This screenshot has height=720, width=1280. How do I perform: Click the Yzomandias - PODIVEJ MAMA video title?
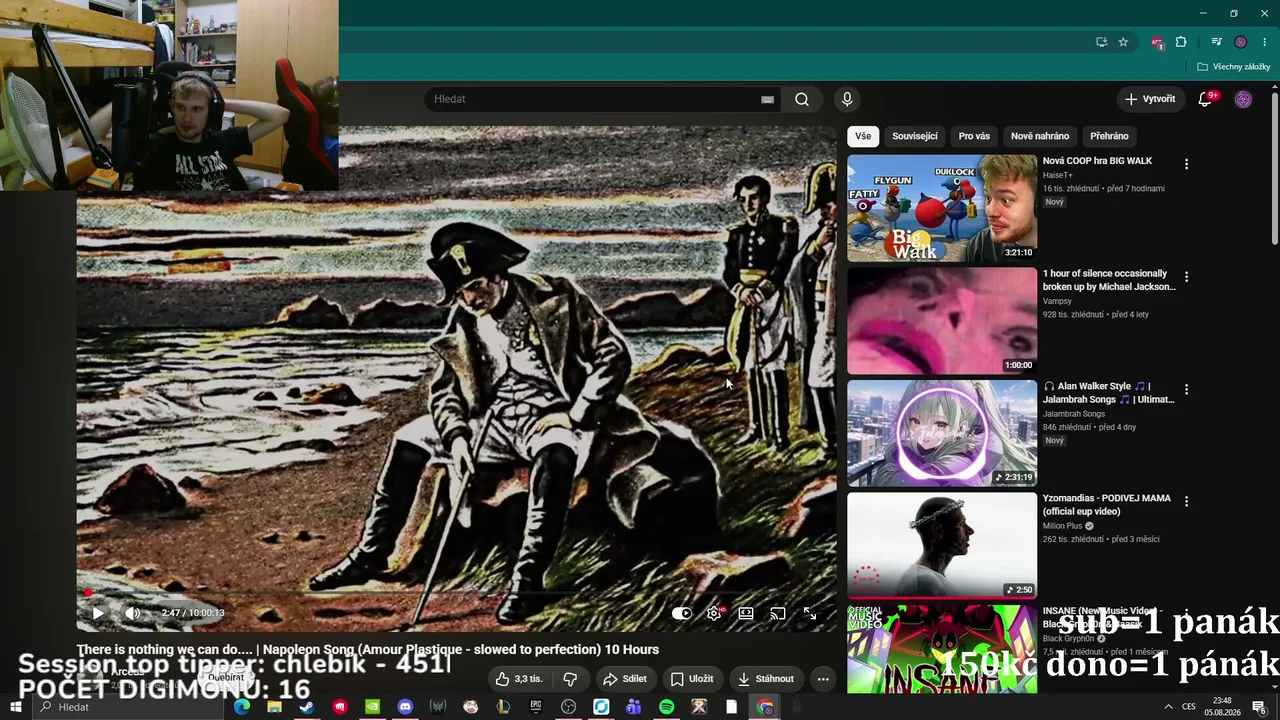(x=1107, y=505)
